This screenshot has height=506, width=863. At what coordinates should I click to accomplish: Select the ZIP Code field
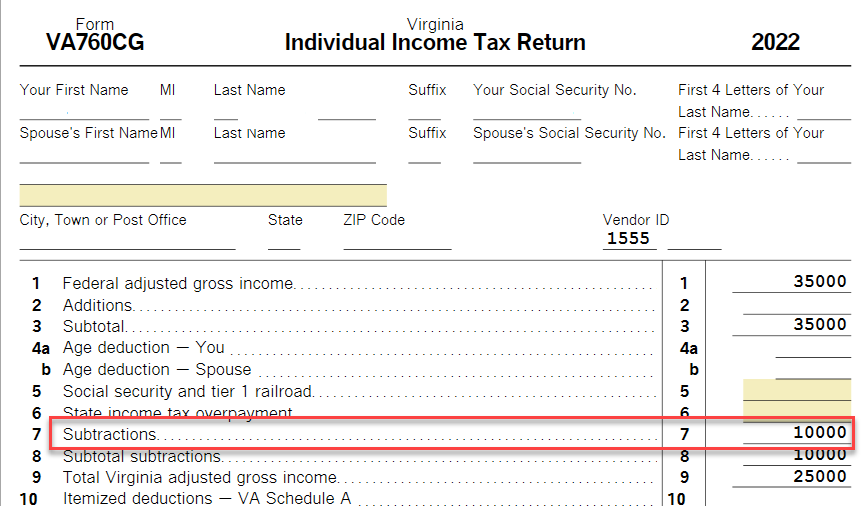397,241
